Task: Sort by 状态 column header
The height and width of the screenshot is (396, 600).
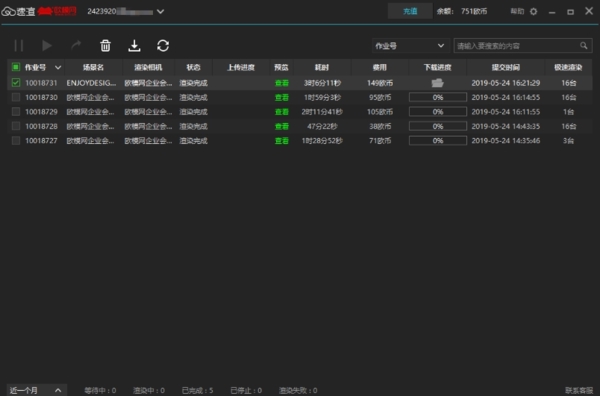Action: (x=193, y=68)
